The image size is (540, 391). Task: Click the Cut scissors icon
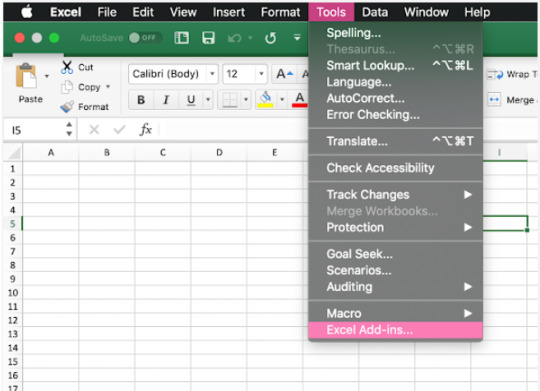(67, 67)
